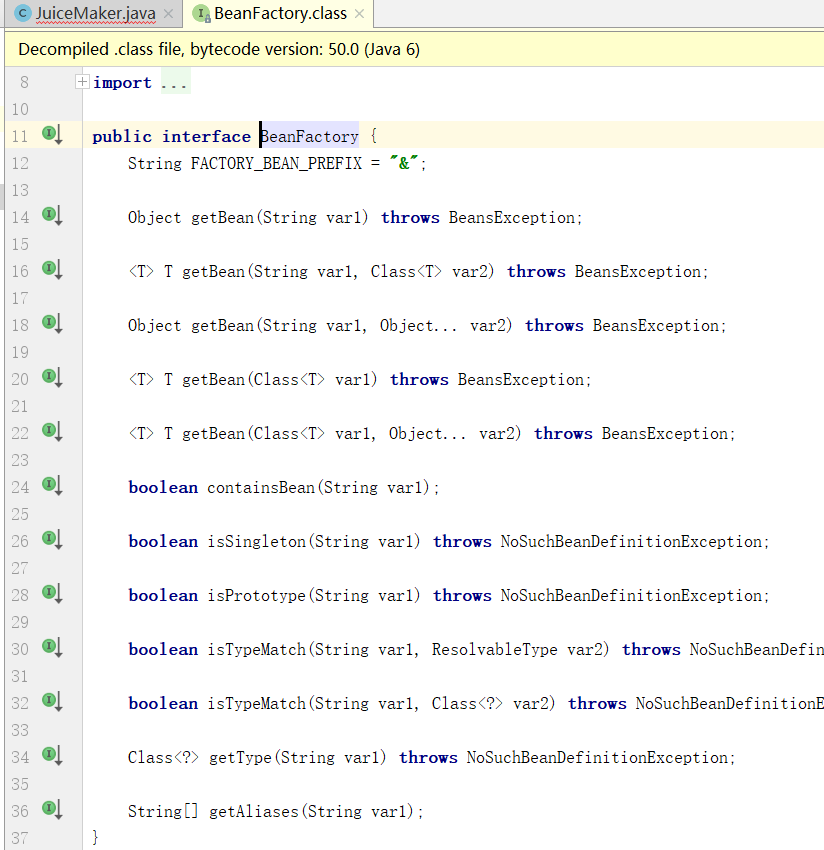Click gutter icon next to containsBean method
The image size is (824, 850).
[x=49, y=486]
